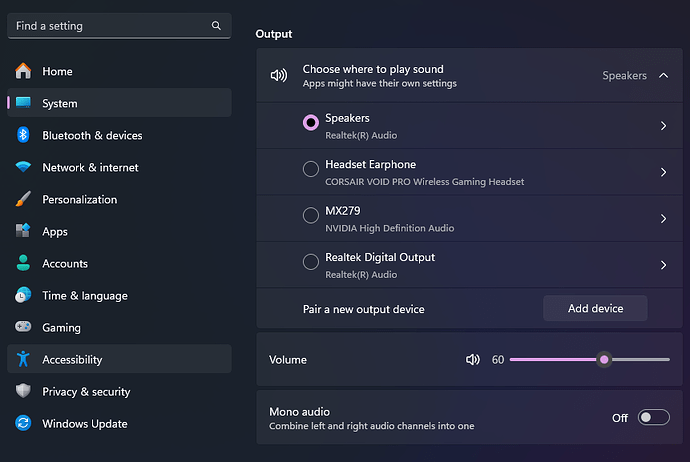Screen dimensions: 690x462
Task: Click the search magnifier icon
Action: [216, 26]
